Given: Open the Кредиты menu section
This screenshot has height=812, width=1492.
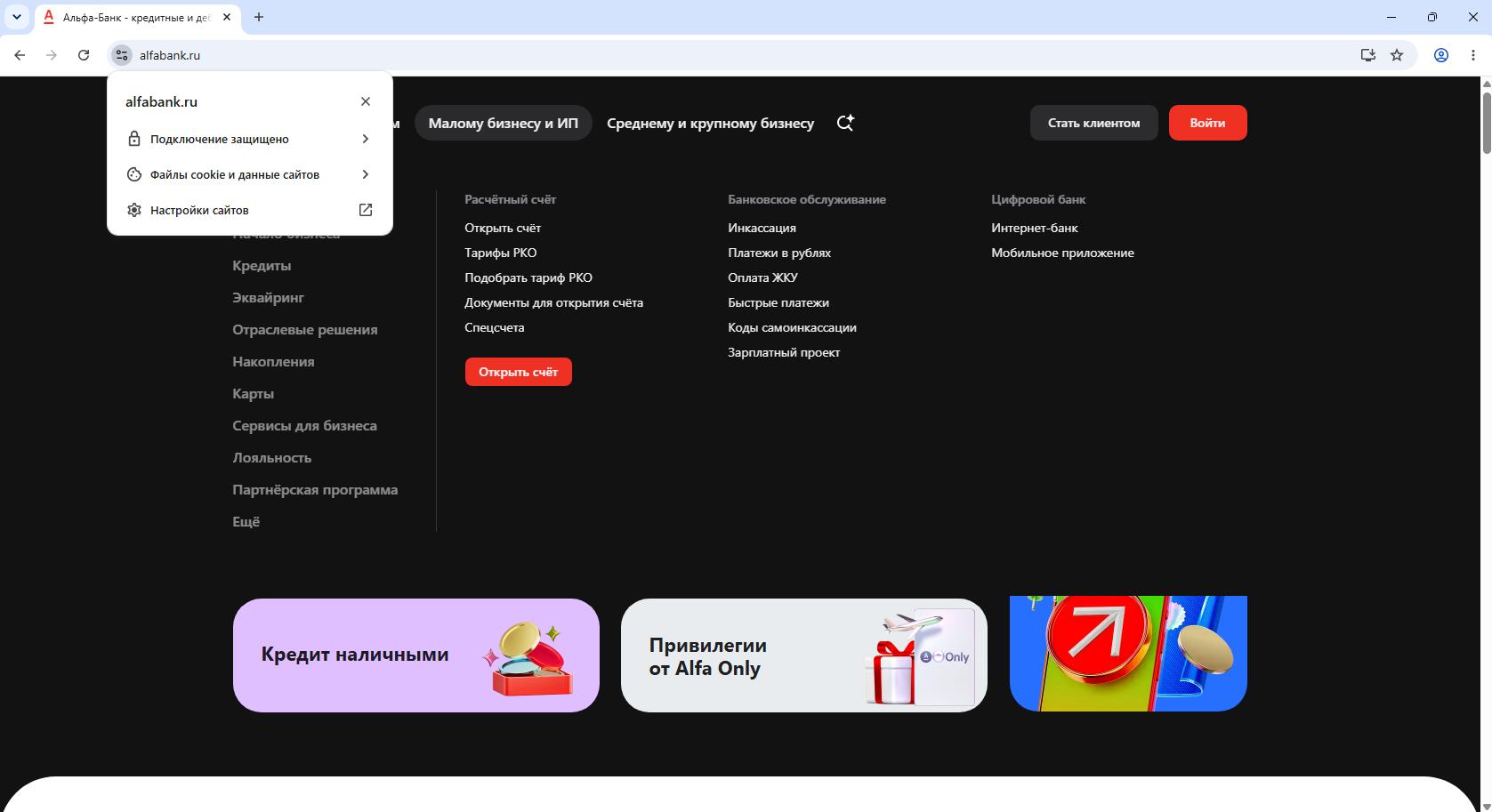Looking at the screenshot, I should click(262, 266).
